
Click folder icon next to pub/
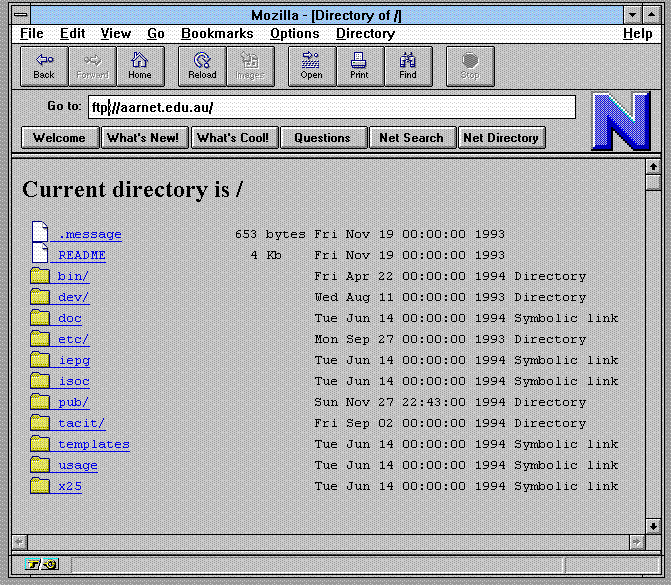point(40,401)
